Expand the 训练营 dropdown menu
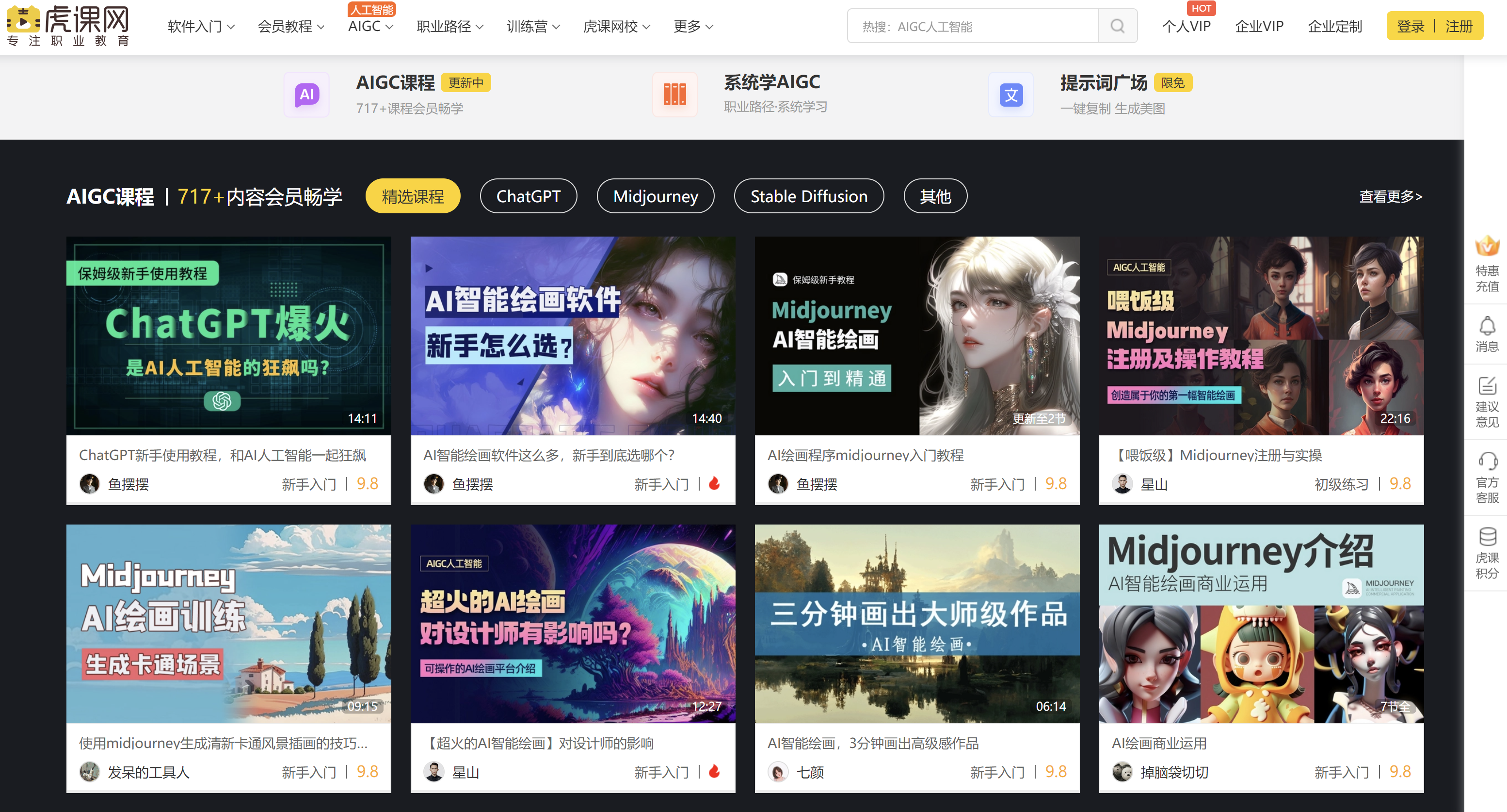The image size is (1507, 812). [533, 26]
